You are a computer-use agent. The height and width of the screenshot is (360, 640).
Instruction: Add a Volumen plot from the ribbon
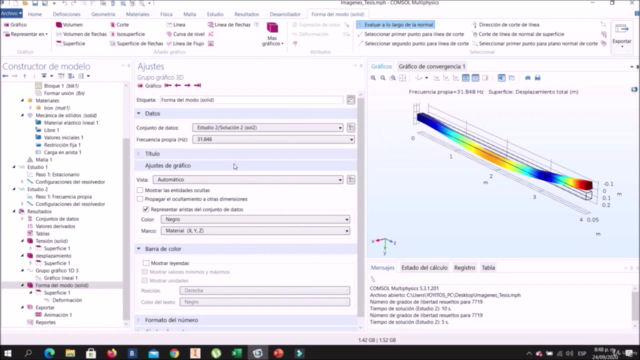click(x=69, y=25)
